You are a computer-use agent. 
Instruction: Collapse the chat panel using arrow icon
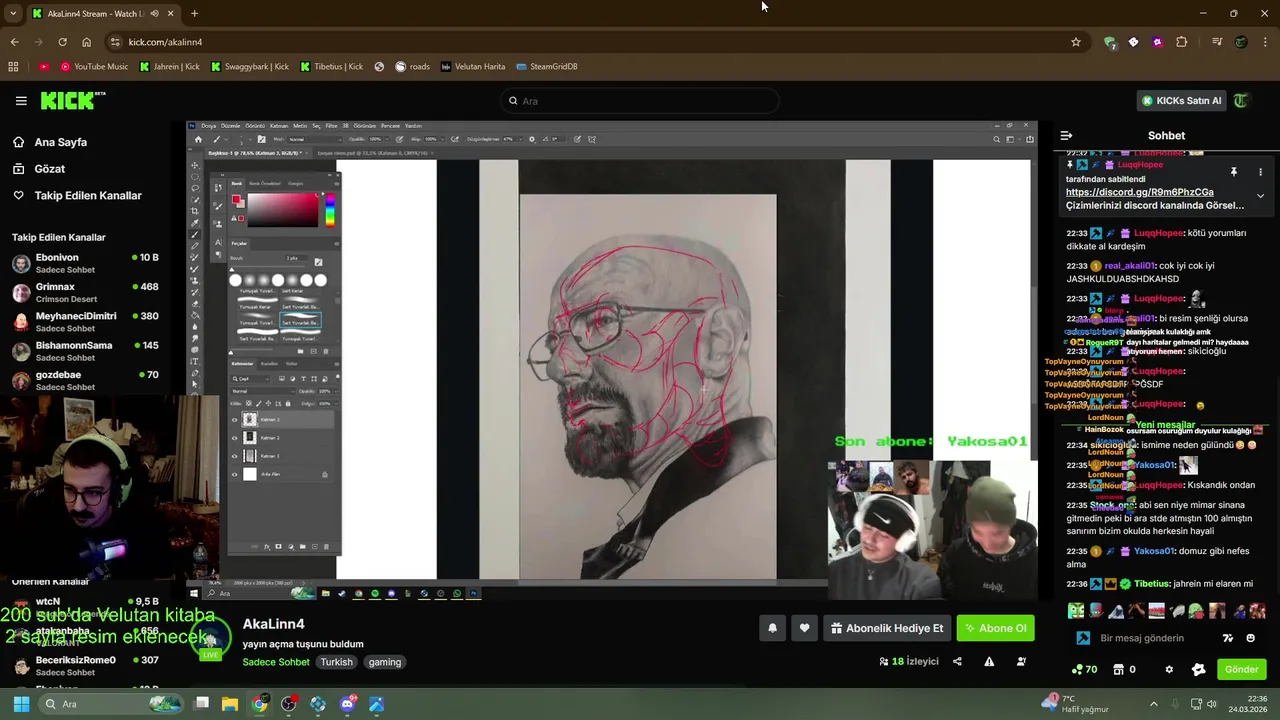click(x=1066, y=135)
